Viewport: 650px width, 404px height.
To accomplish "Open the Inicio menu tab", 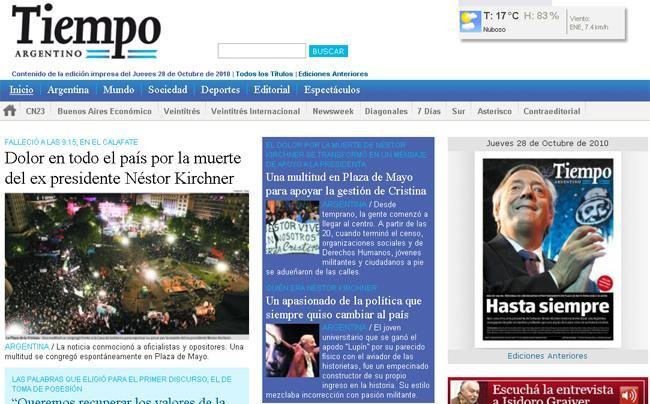I will 22,90.
